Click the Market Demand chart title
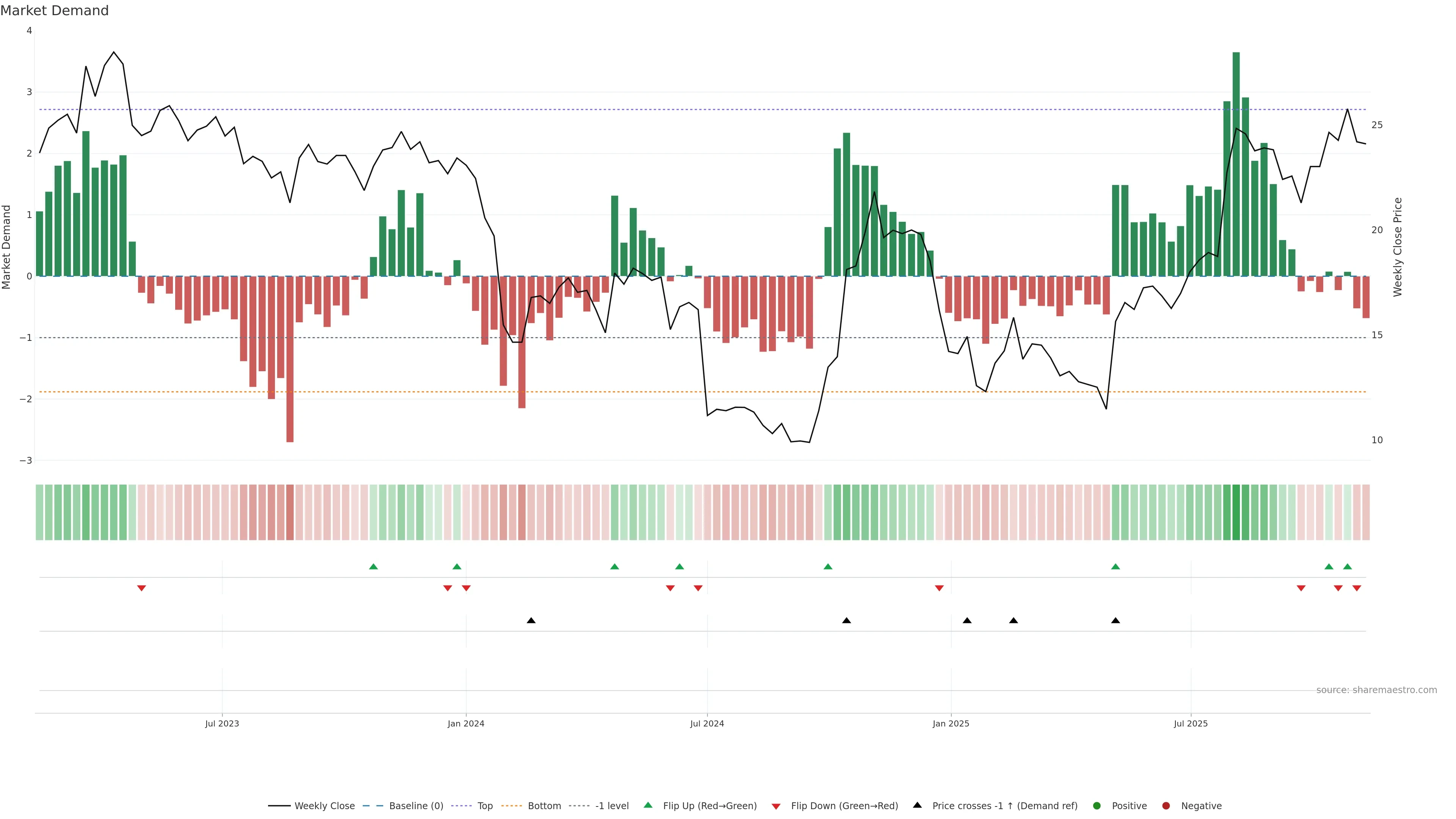The height and width of the screenshot is (819, 1456). [x=54, y=11]
